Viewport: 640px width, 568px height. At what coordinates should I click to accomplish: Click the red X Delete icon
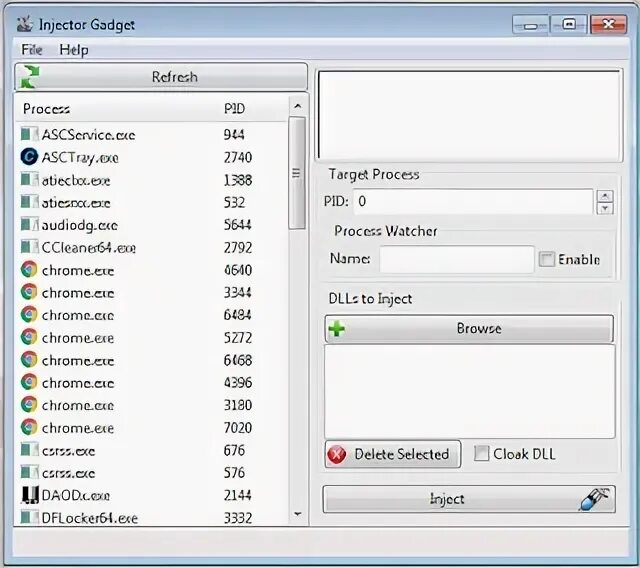click(x=337, y=454)
